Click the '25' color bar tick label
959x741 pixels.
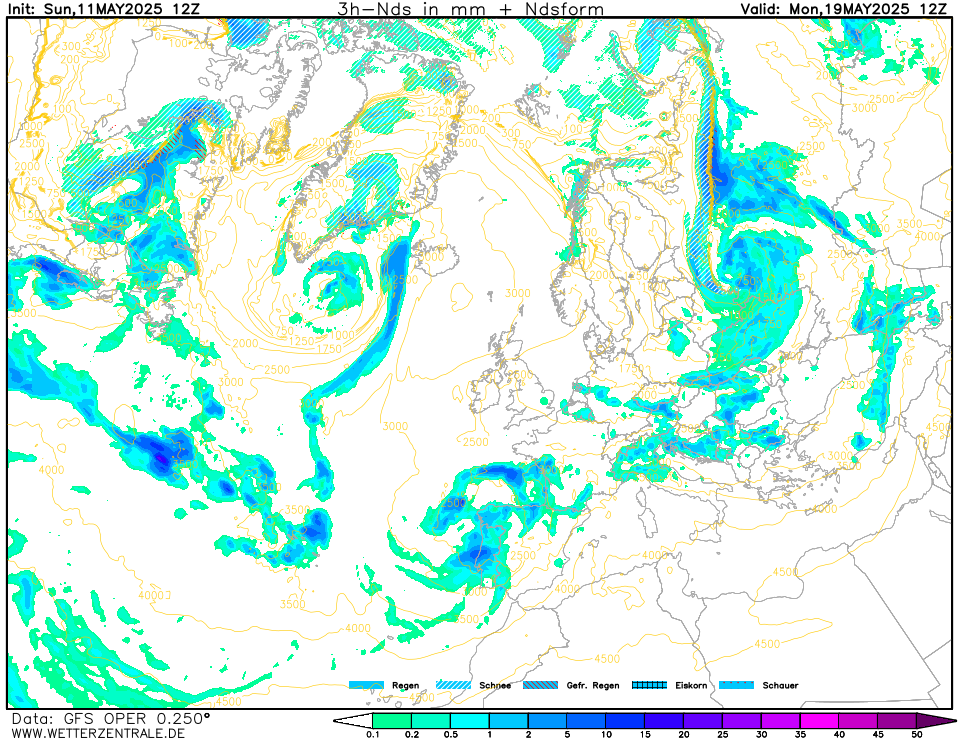click(723, 735)
